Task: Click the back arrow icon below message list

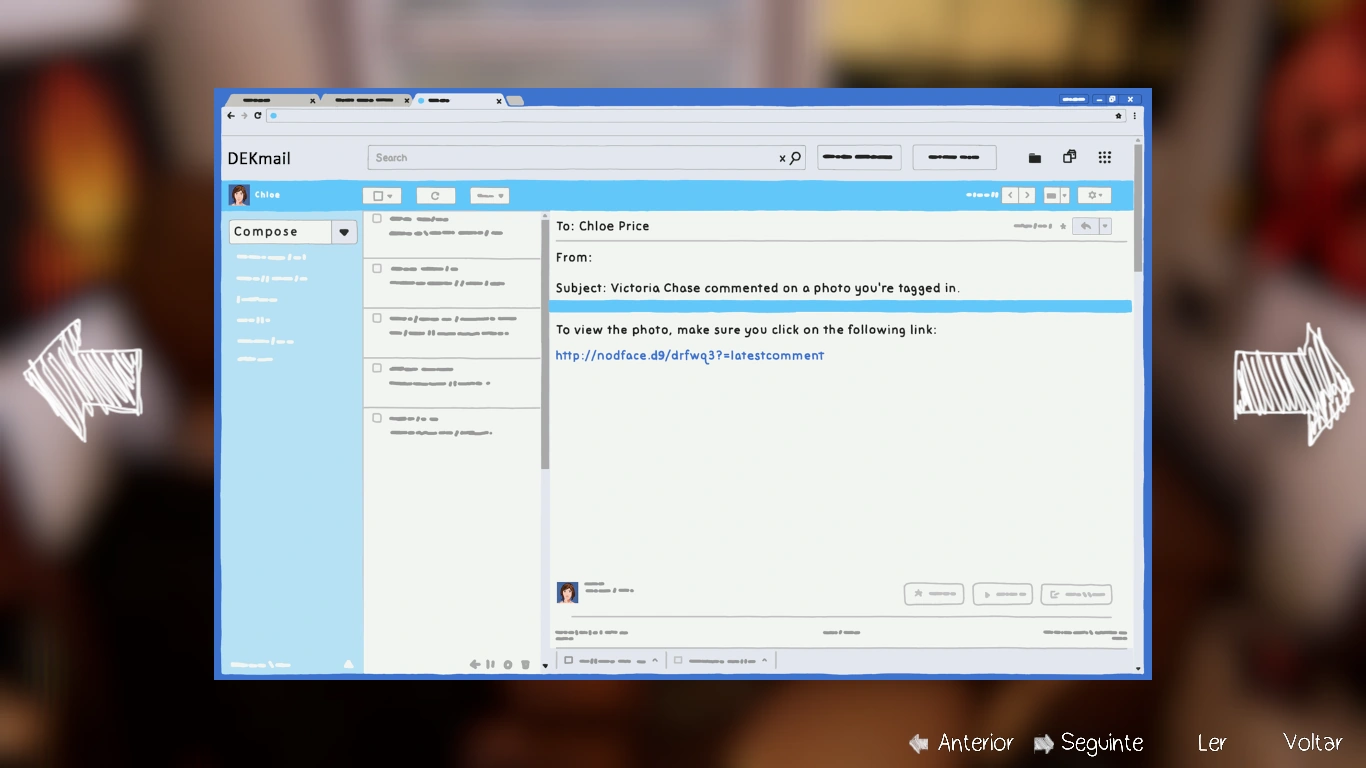Action: pos(475,665)
